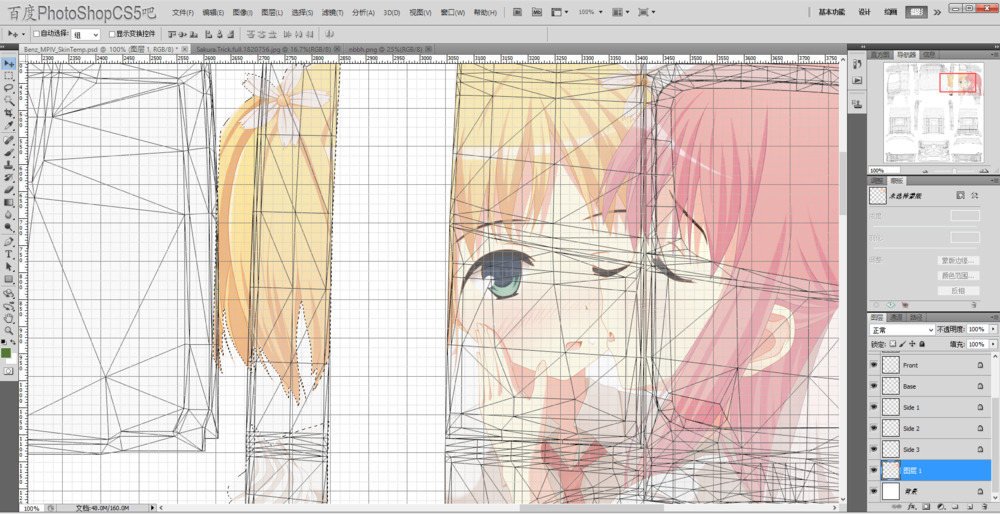This screenshot has width=1000, height=514.
Task: Open the auto-select 组 dropdown
Action: (x=86, y=34)
